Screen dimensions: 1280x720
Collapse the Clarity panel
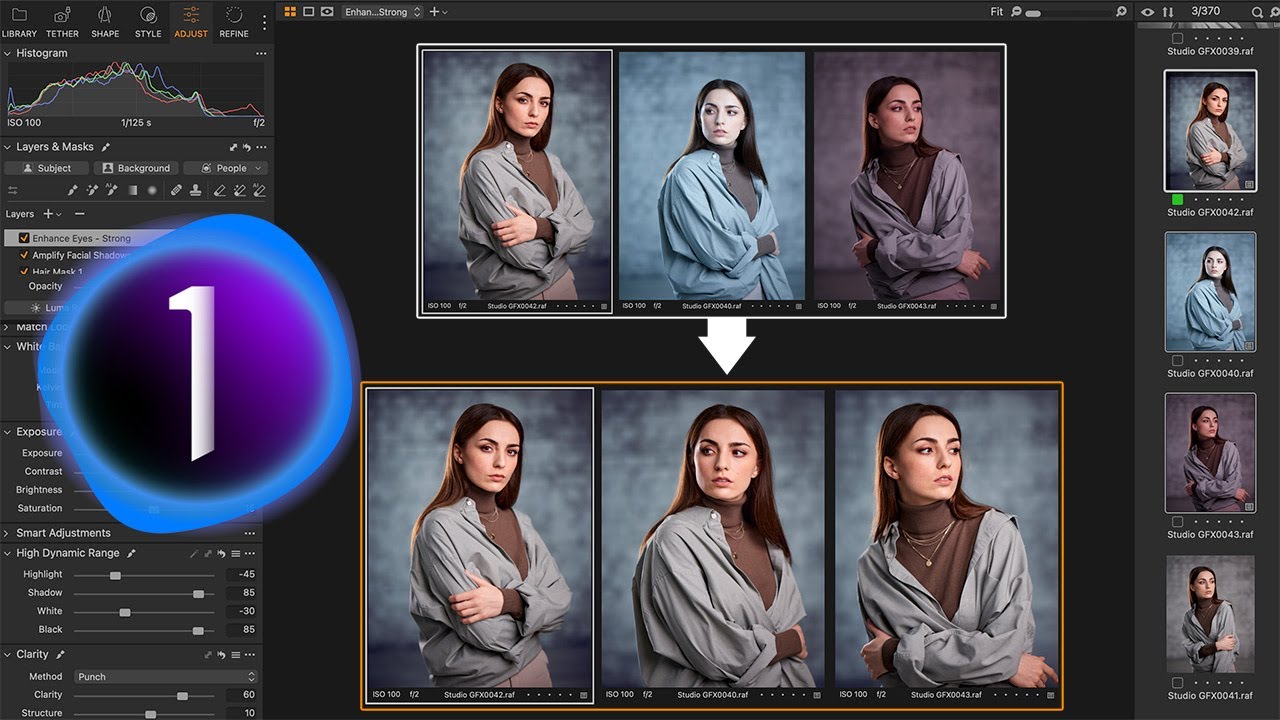(x=8, y=654)
